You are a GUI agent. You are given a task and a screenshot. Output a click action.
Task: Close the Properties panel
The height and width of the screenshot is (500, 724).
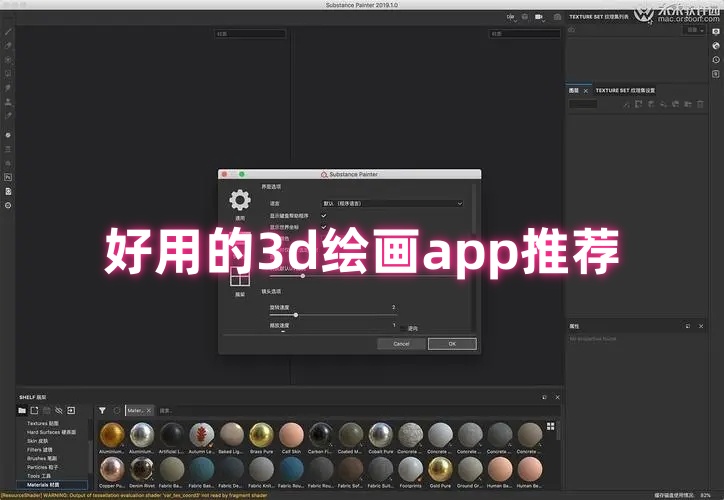[x=701, y=326]
